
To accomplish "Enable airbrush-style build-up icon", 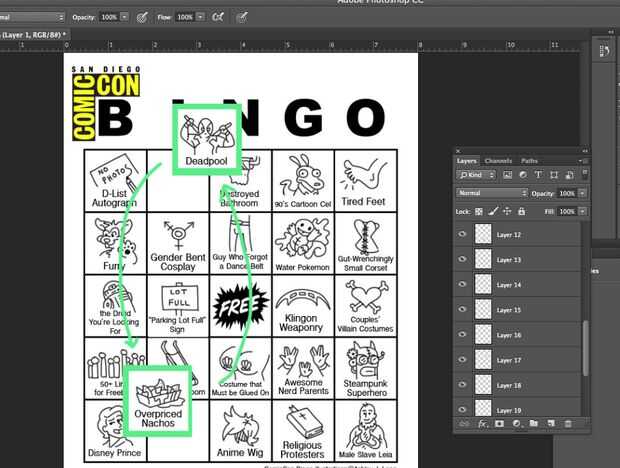I will click(x=218, y=17).
